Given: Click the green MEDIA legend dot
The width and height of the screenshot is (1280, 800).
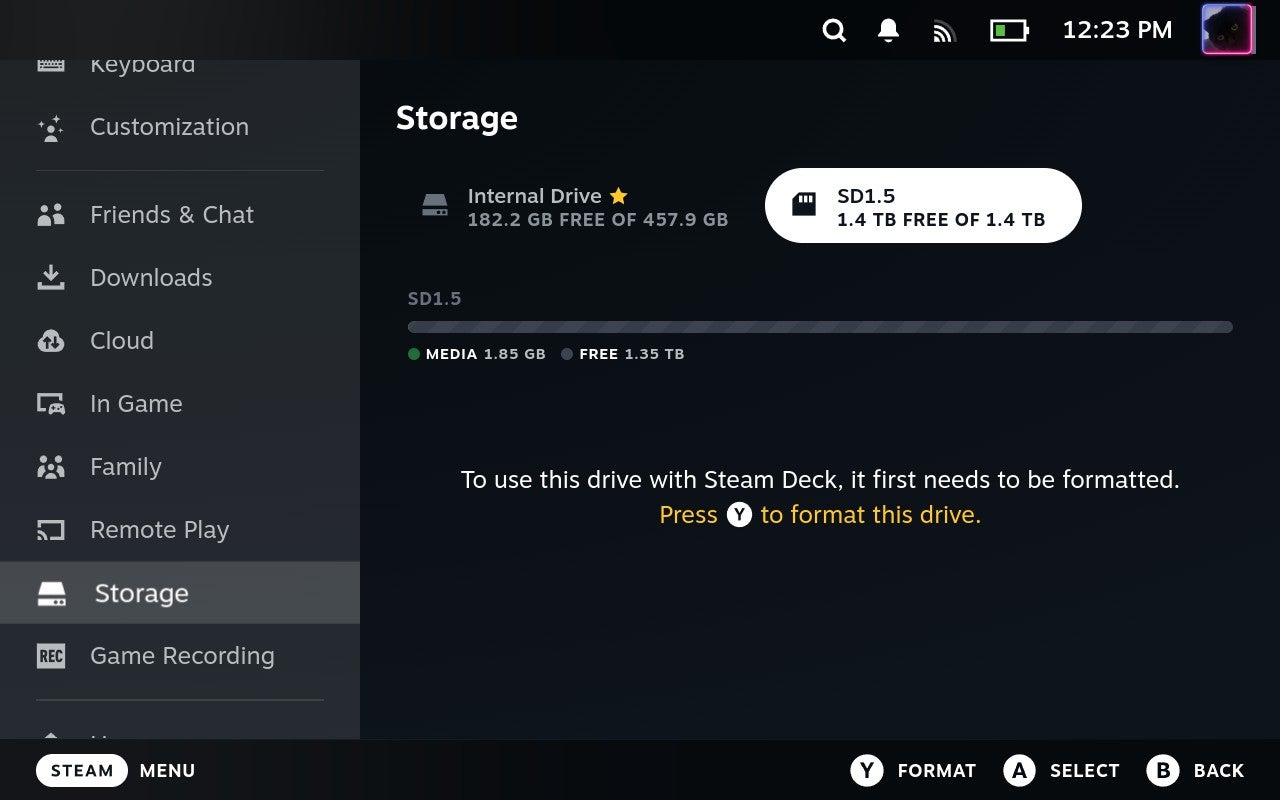Looking at the screenshot, I should 413,354.
